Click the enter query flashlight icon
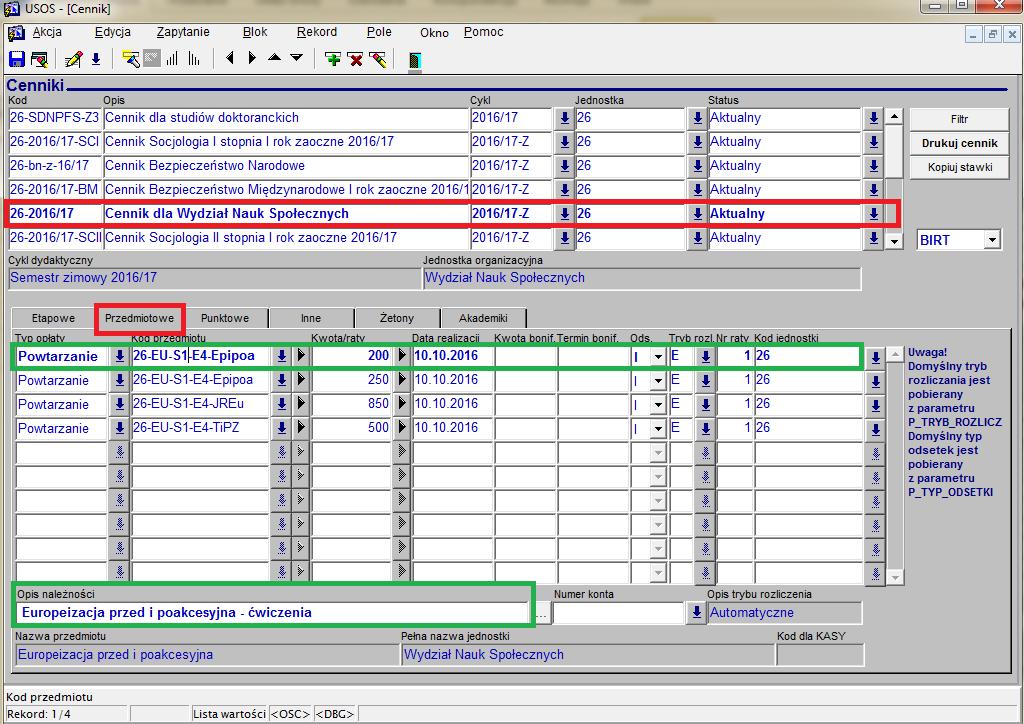 131,59
